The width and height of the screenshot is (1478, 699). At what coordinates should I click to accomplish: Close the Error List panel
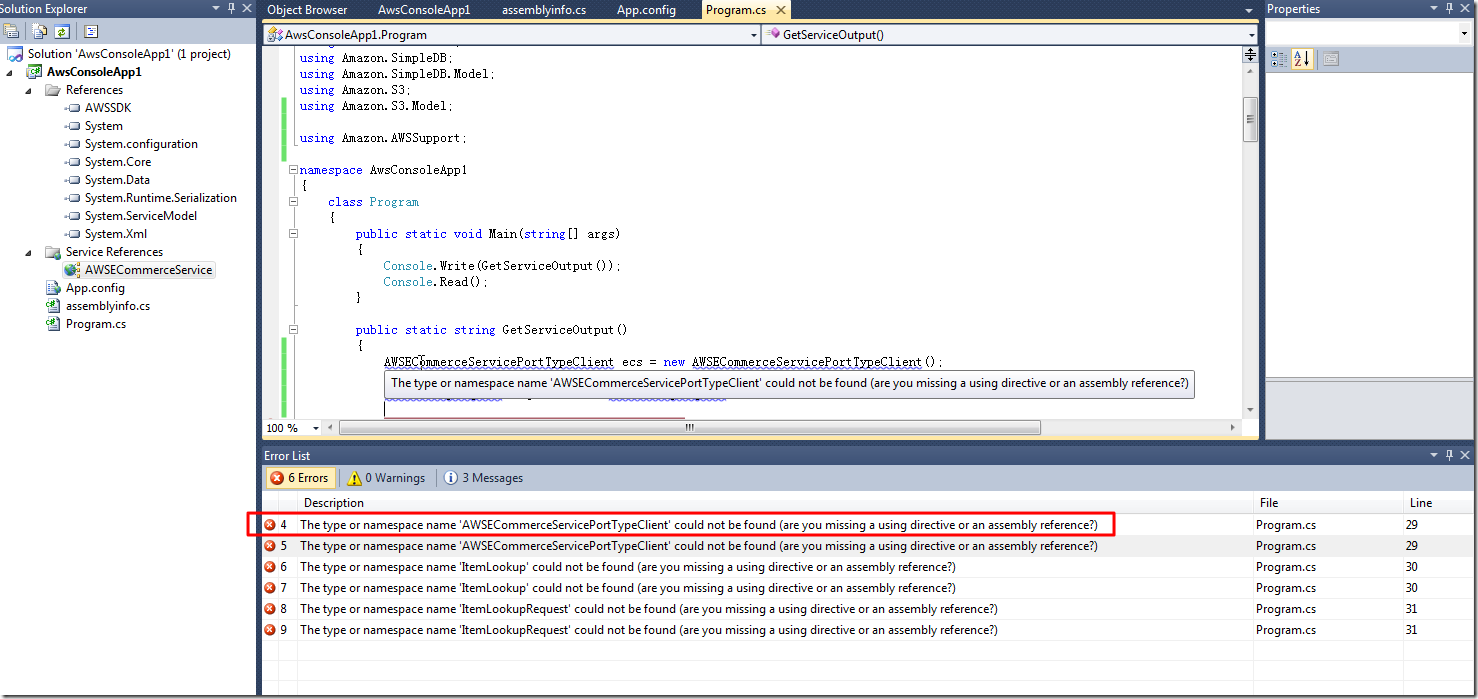pos(1466,456)
